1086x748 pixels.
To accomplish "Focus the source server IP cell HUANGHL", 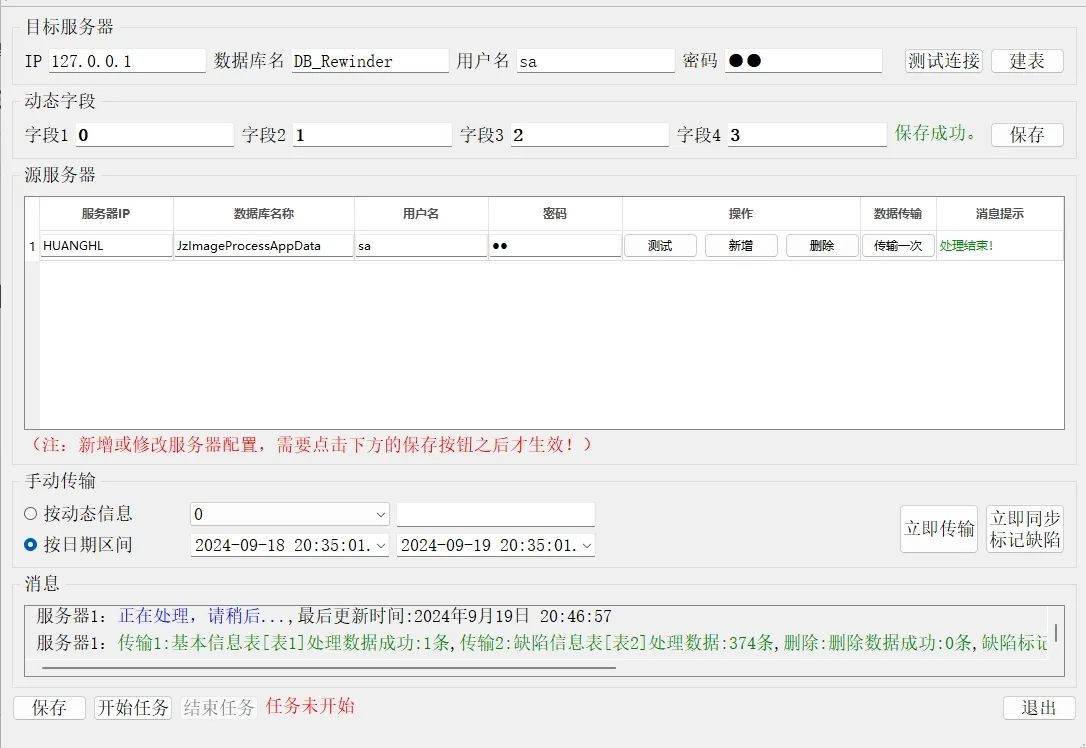I will [x=106, y=246].
